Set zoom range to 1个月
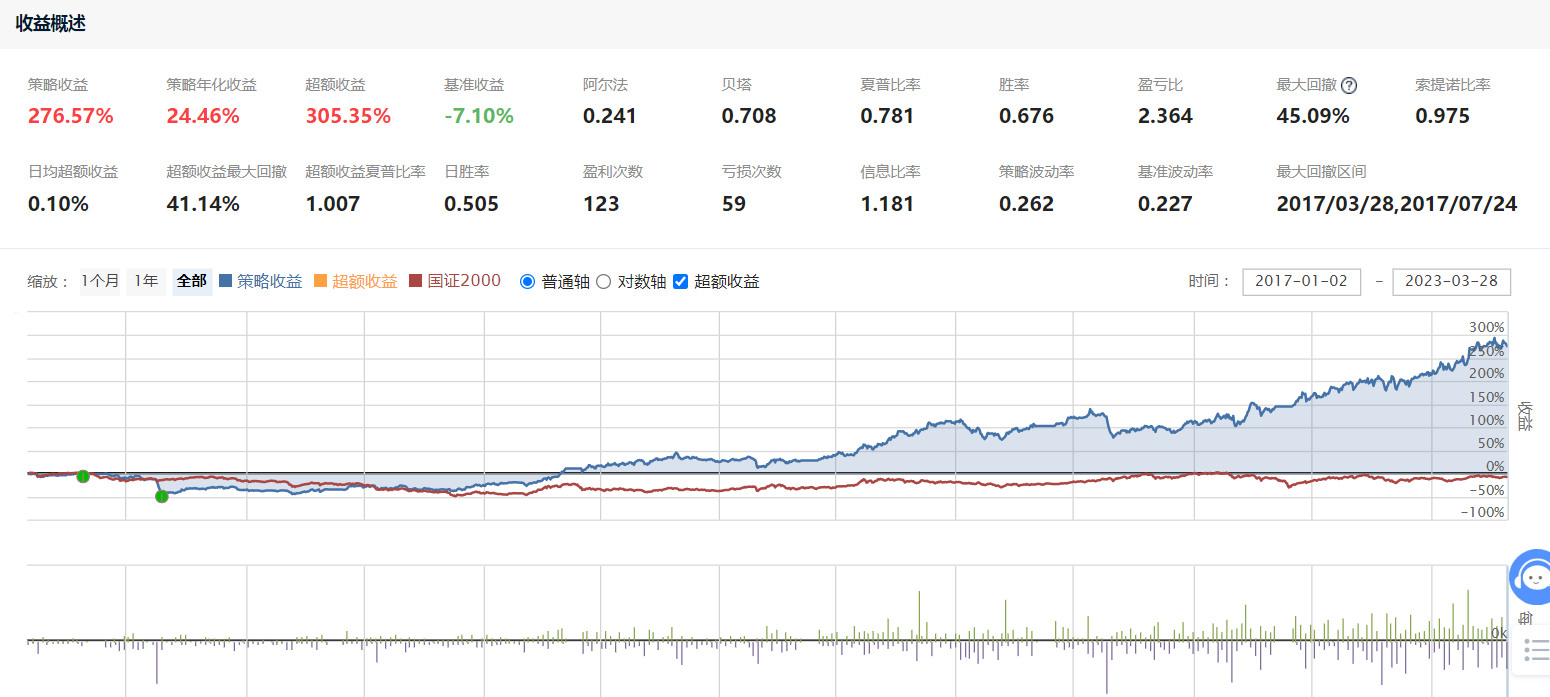The height and width of the screenshot is (697, 1550). click(x=100, y=282)
